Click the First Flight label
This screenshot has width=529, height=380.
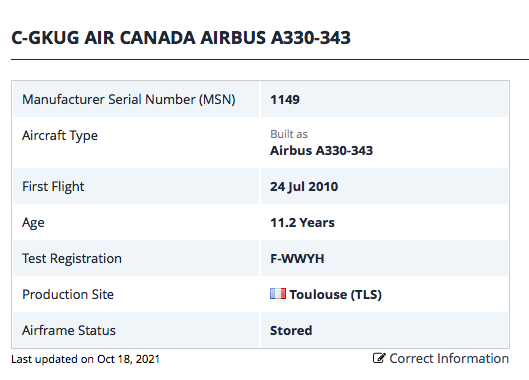(53, 187)
